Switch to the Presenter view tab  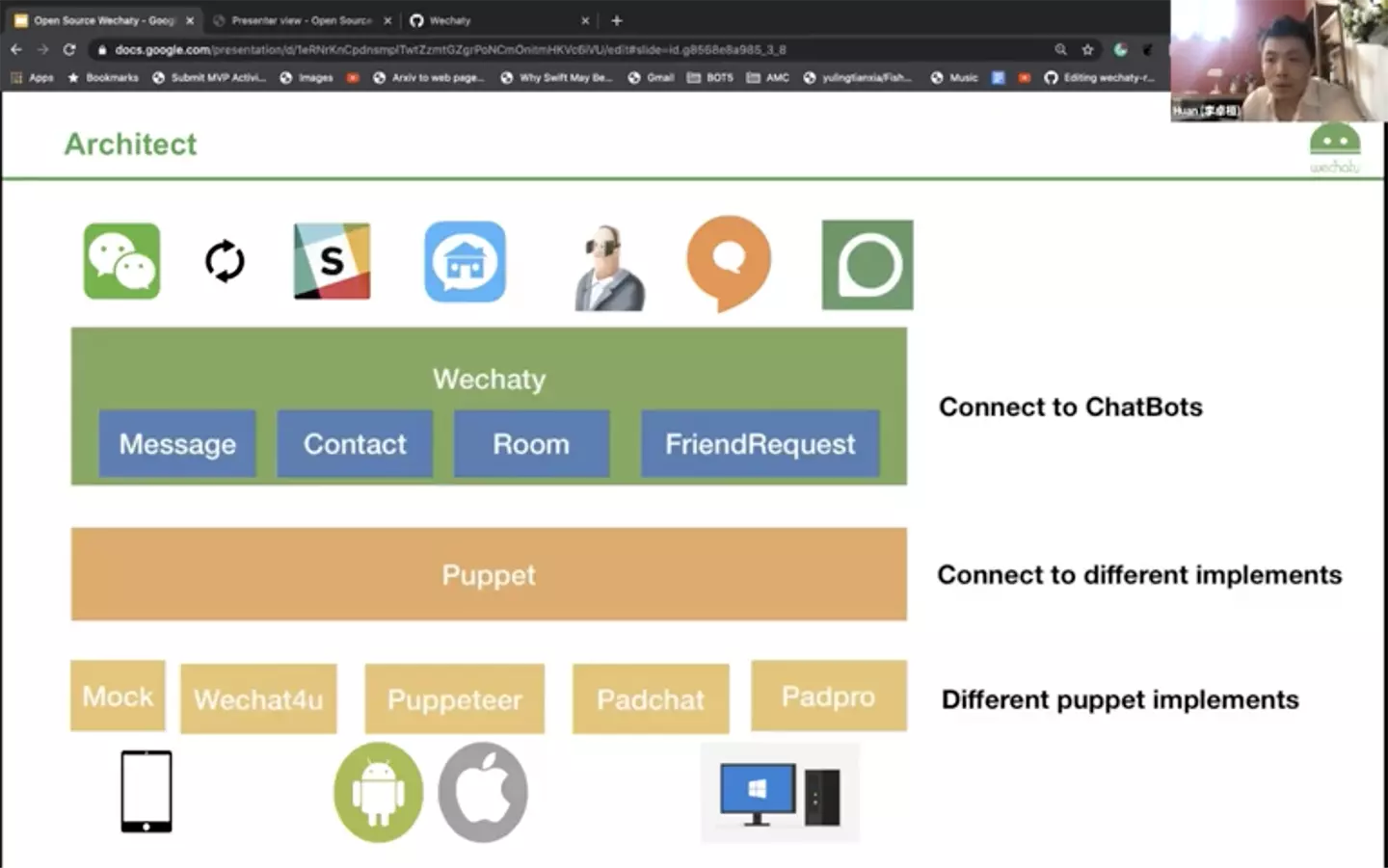pos(301,20)
